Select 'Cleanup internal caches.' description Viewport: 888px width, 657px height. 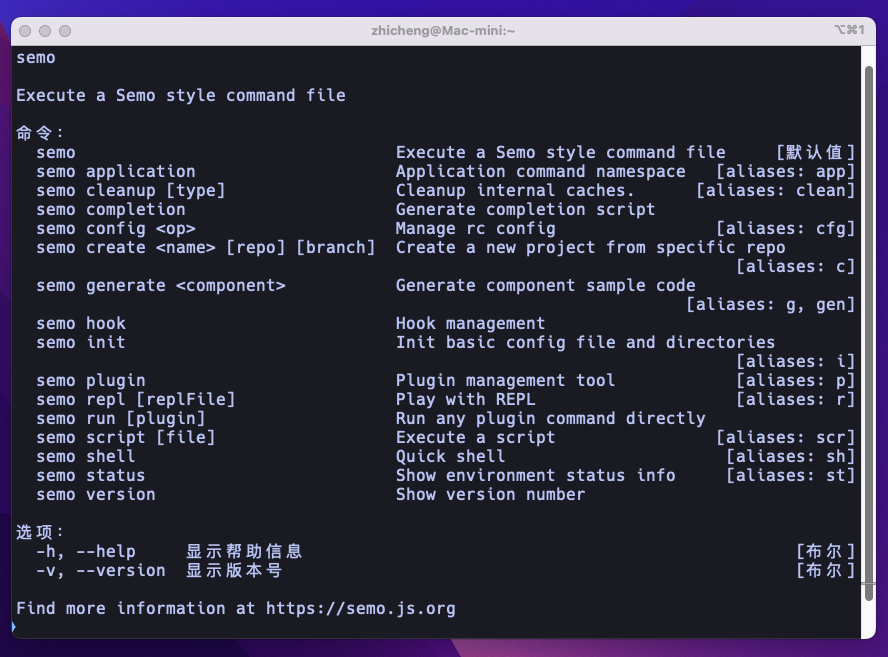[515, 190]
